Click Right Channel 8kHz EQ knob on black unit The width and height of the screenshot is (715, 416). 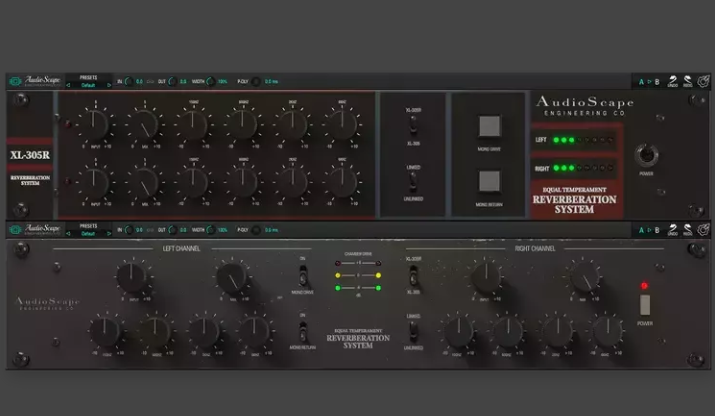(x=607, y=331)
